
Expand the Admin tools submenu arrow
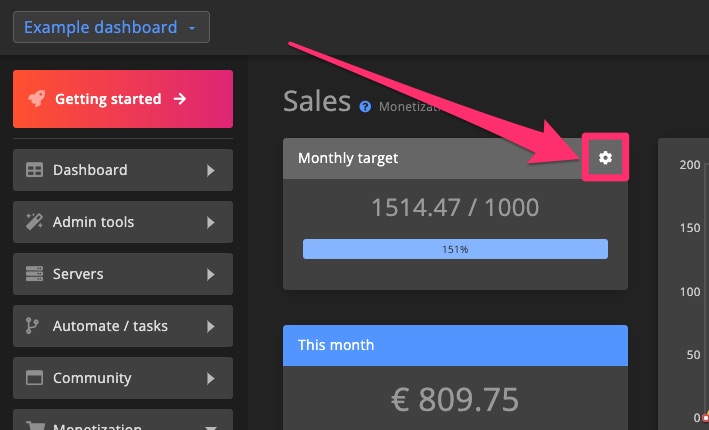pos(210,222)
